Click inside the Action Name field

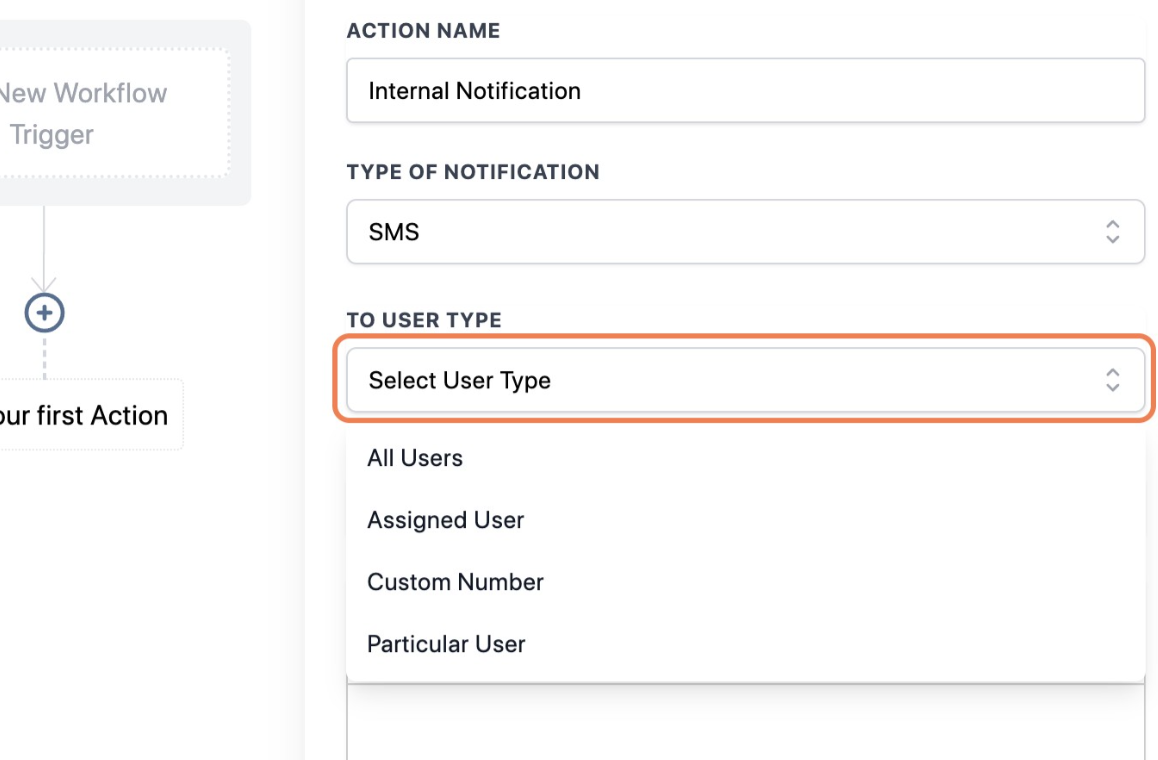(745, 90)
